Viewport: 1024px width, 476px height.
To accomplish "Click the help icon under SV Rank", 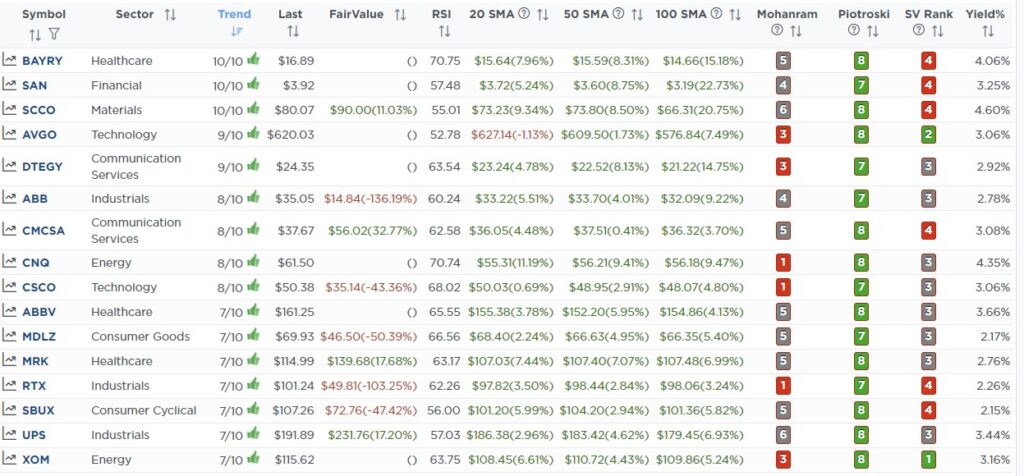I will click(x=919, y=31).
